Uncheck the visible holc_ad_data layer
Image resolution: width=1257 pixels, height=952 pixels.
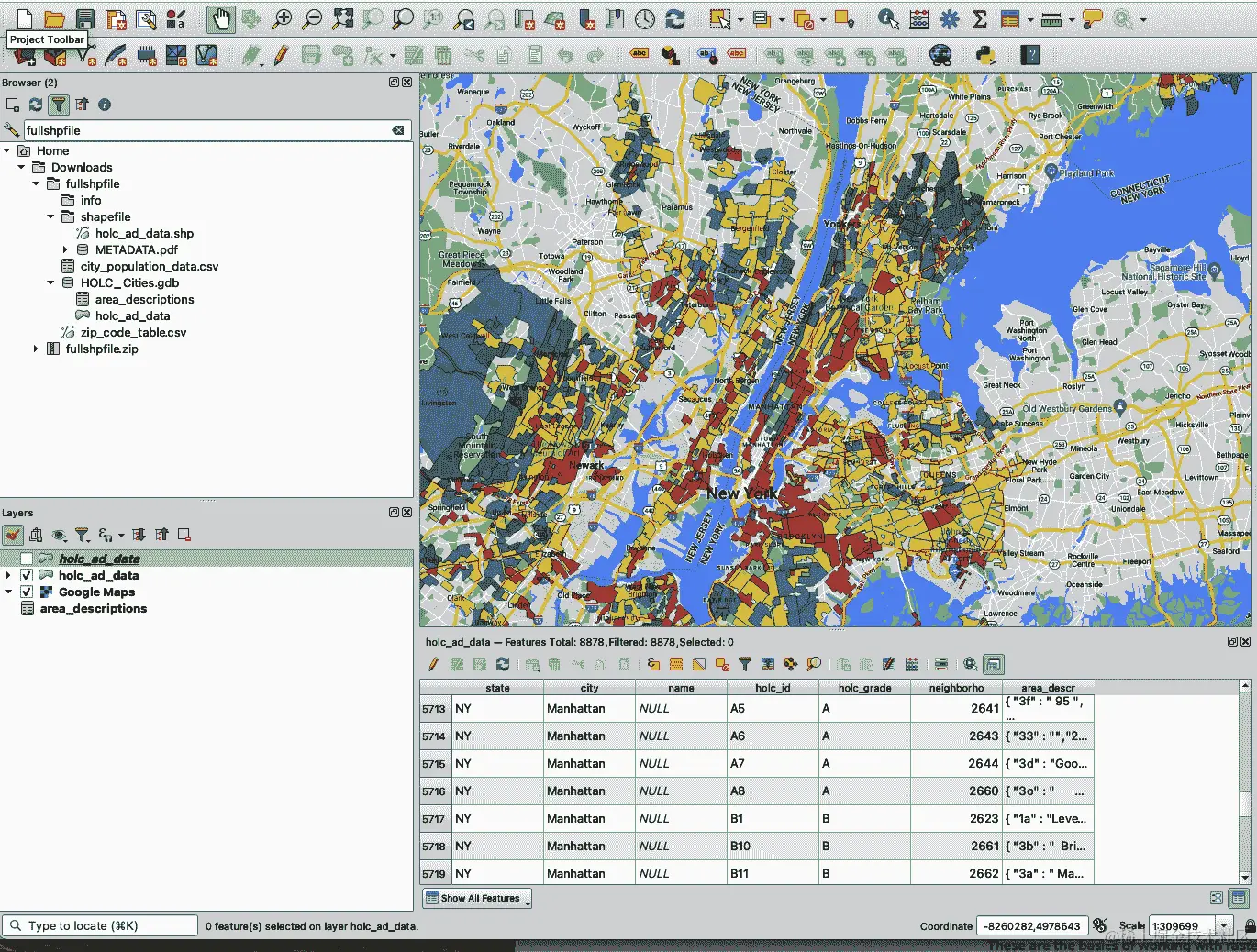click(26, 575)
